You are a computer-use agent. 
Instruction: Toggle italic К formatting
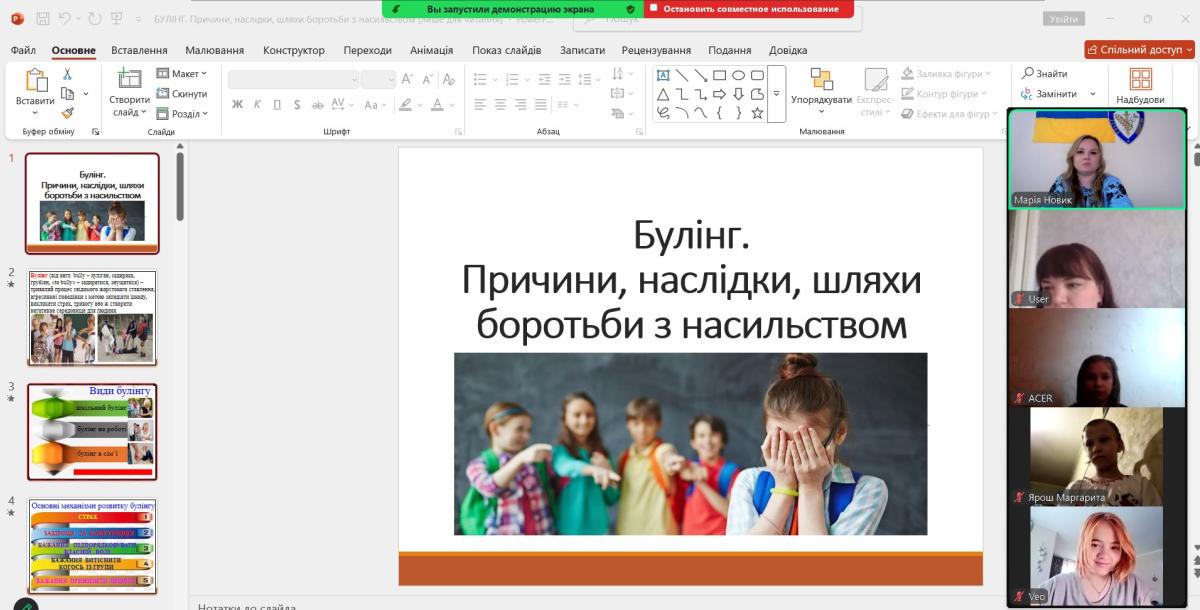[x=257, y=104]
